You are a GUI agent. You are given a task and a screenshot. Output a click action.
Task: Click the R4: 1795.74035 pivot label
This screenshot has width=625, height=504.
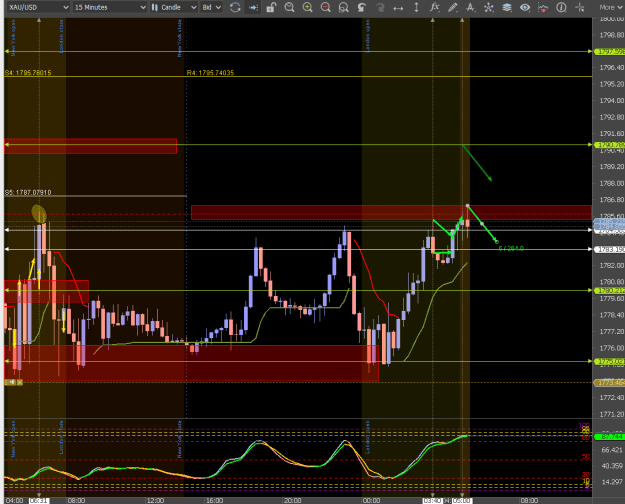tap(210, 73)
